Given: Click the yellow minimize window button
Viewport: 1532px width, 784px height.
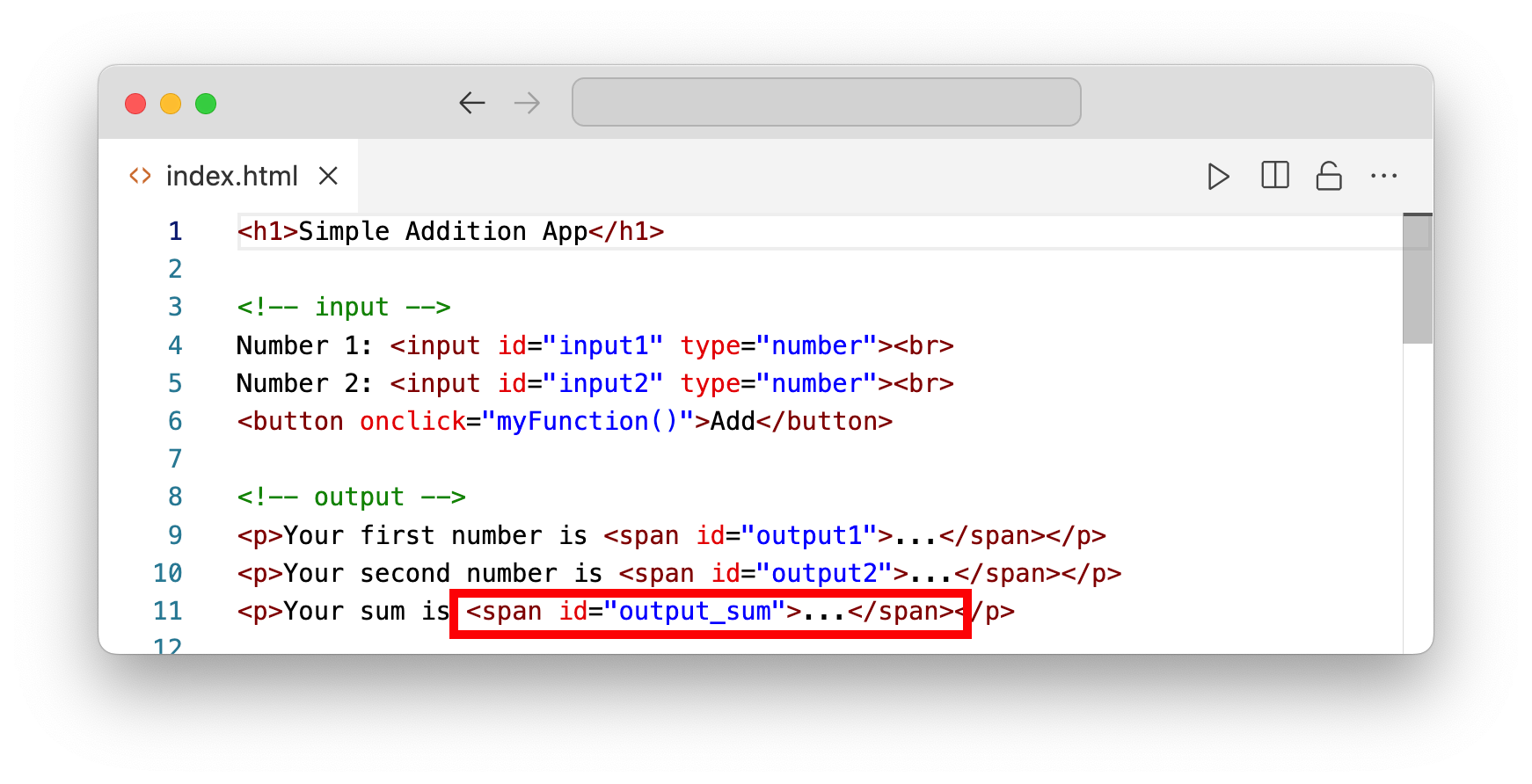Looking at the screenshot, I should pos(171,104).
